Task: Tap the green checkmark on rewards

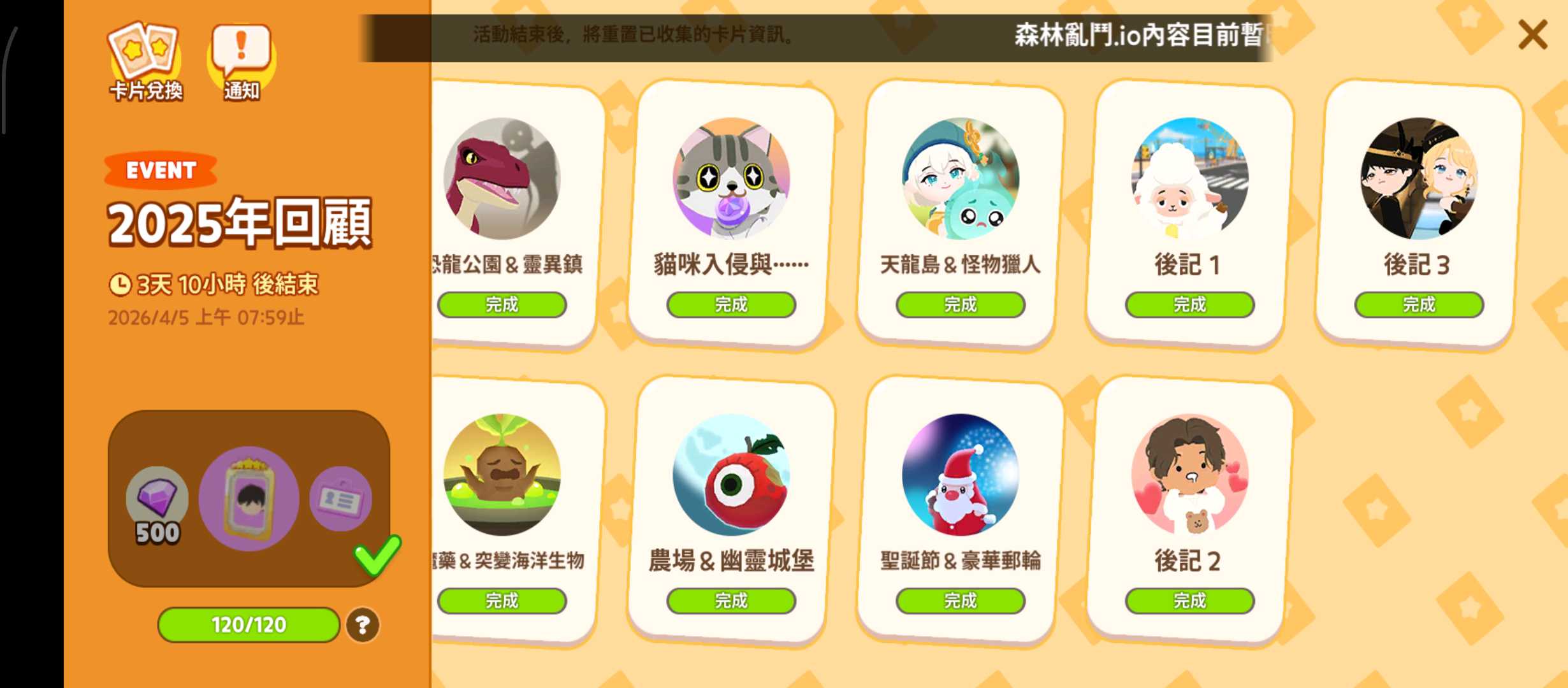Action: pos(378,555)
